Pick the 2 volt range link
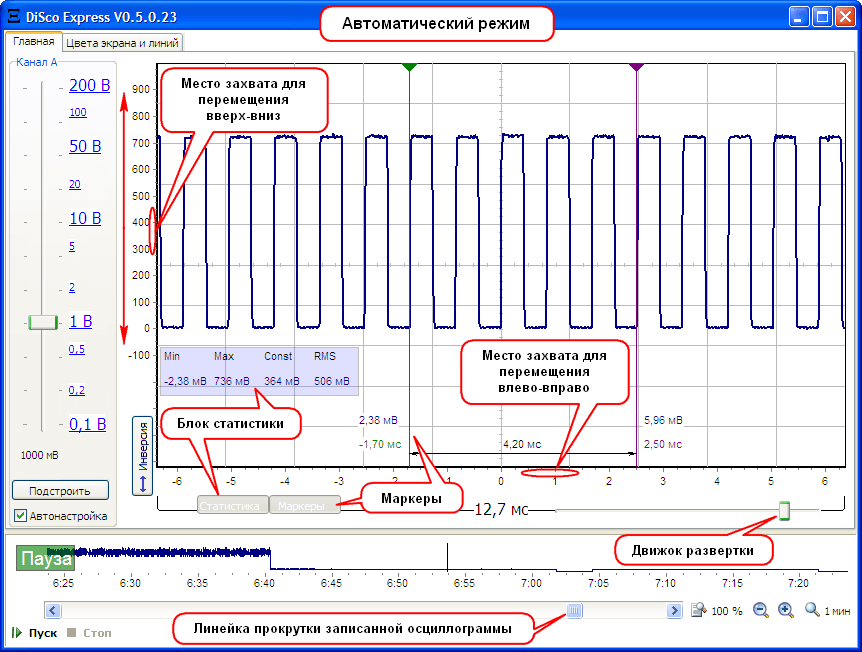 point(72,288)
